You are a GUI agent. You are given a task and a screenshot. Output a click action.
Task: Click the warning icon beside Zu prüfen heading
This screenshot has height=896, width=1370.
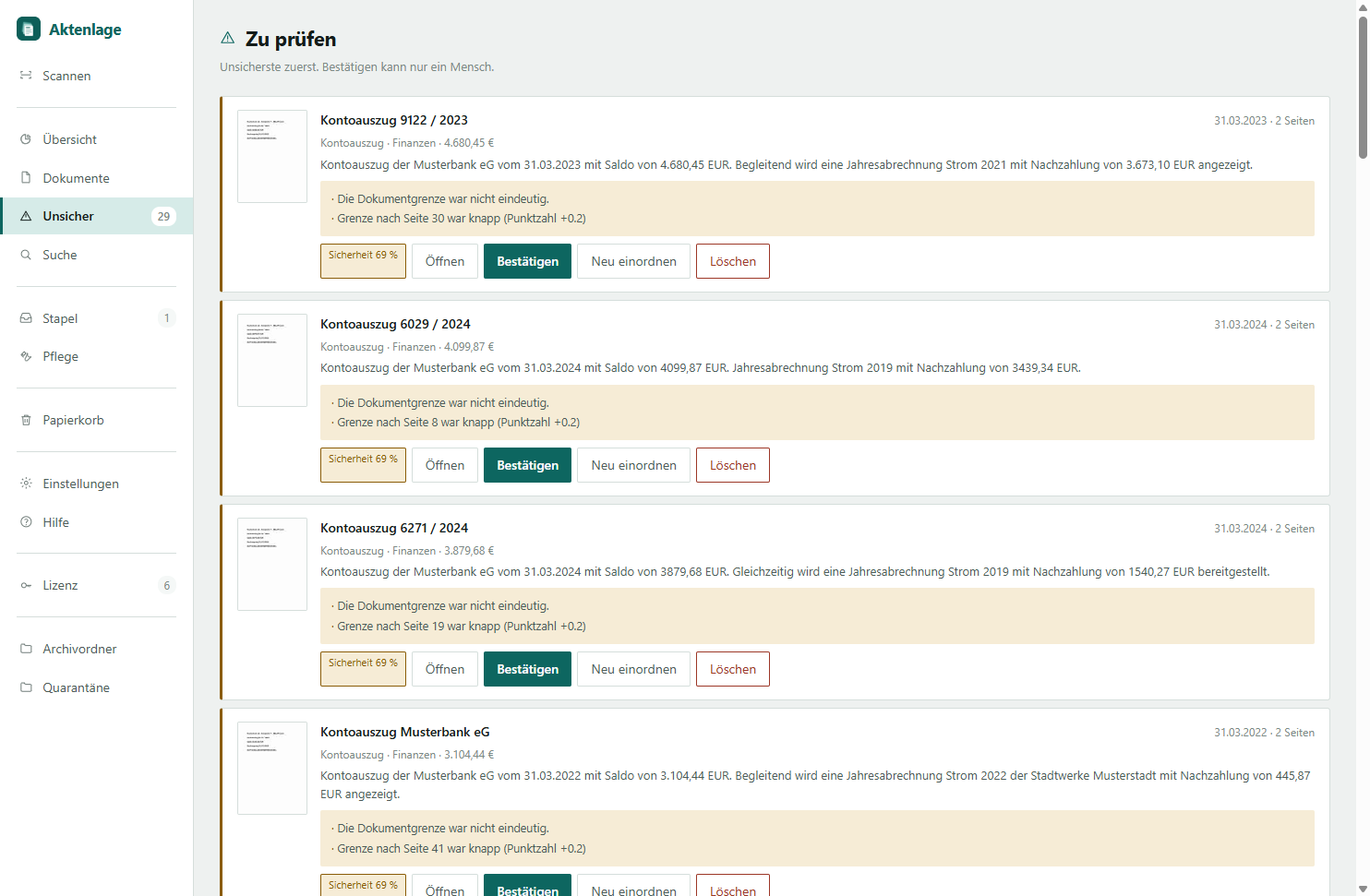click(228, 38)
